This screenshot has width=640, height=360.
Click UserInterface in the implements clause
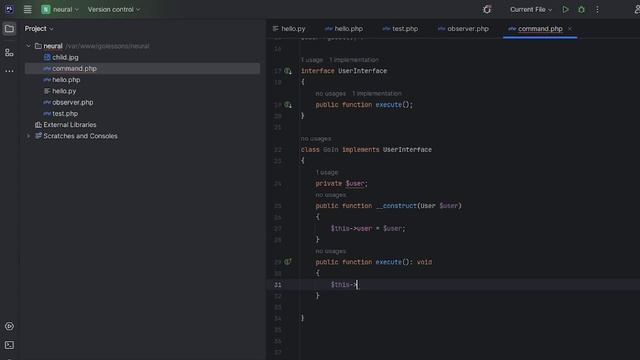coord(407,150)
